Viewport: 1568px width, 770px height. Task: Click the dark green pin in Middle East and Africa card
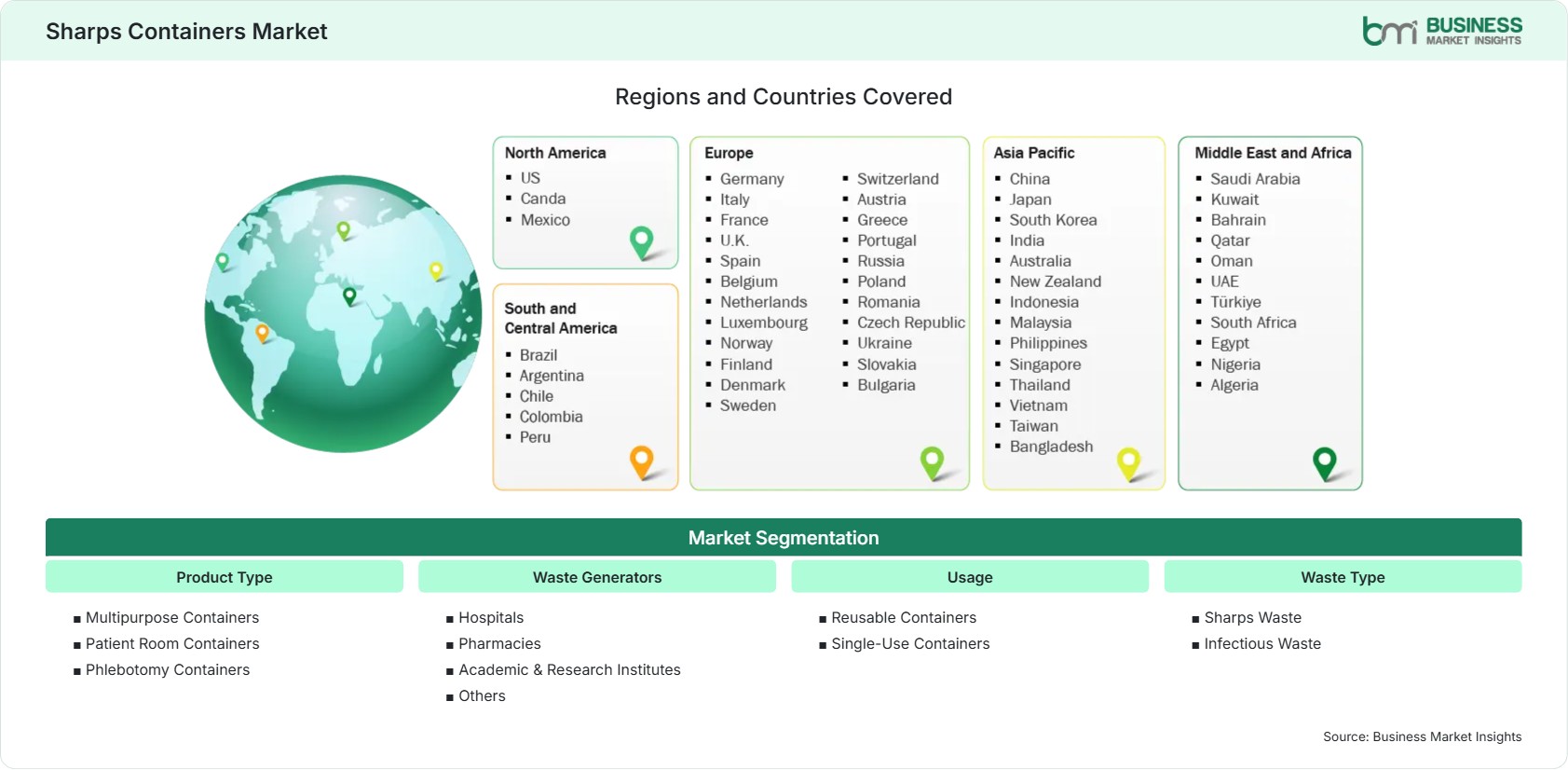point(1324,463)
